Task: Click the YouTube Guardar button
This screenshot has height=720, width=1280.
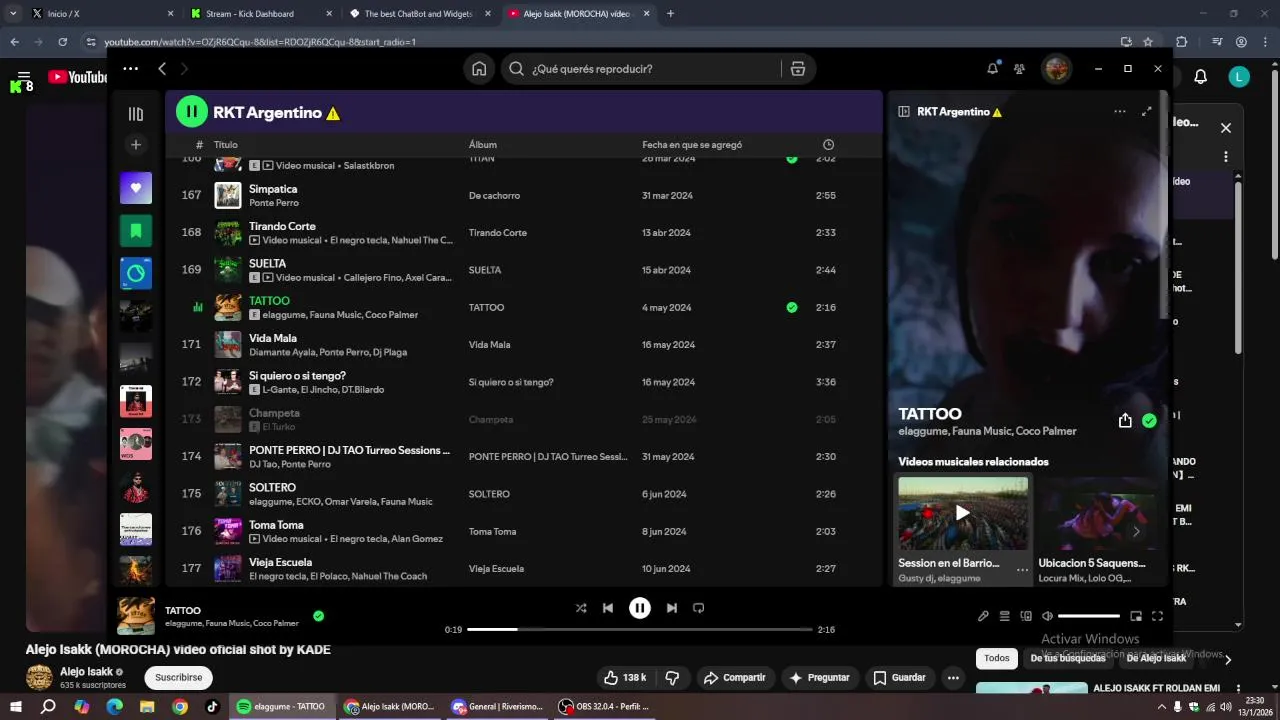Action: (899, 678)
